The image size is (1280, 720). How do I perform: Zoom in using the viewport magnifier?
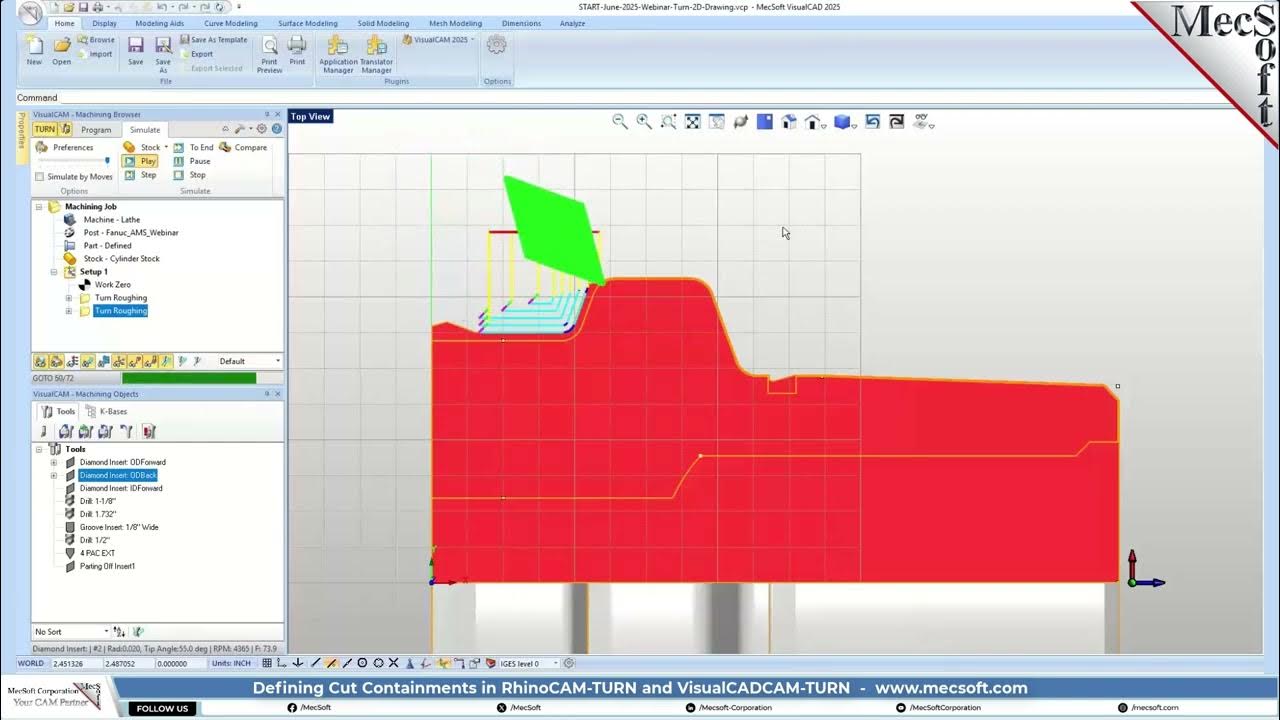[x=644, y=121]
